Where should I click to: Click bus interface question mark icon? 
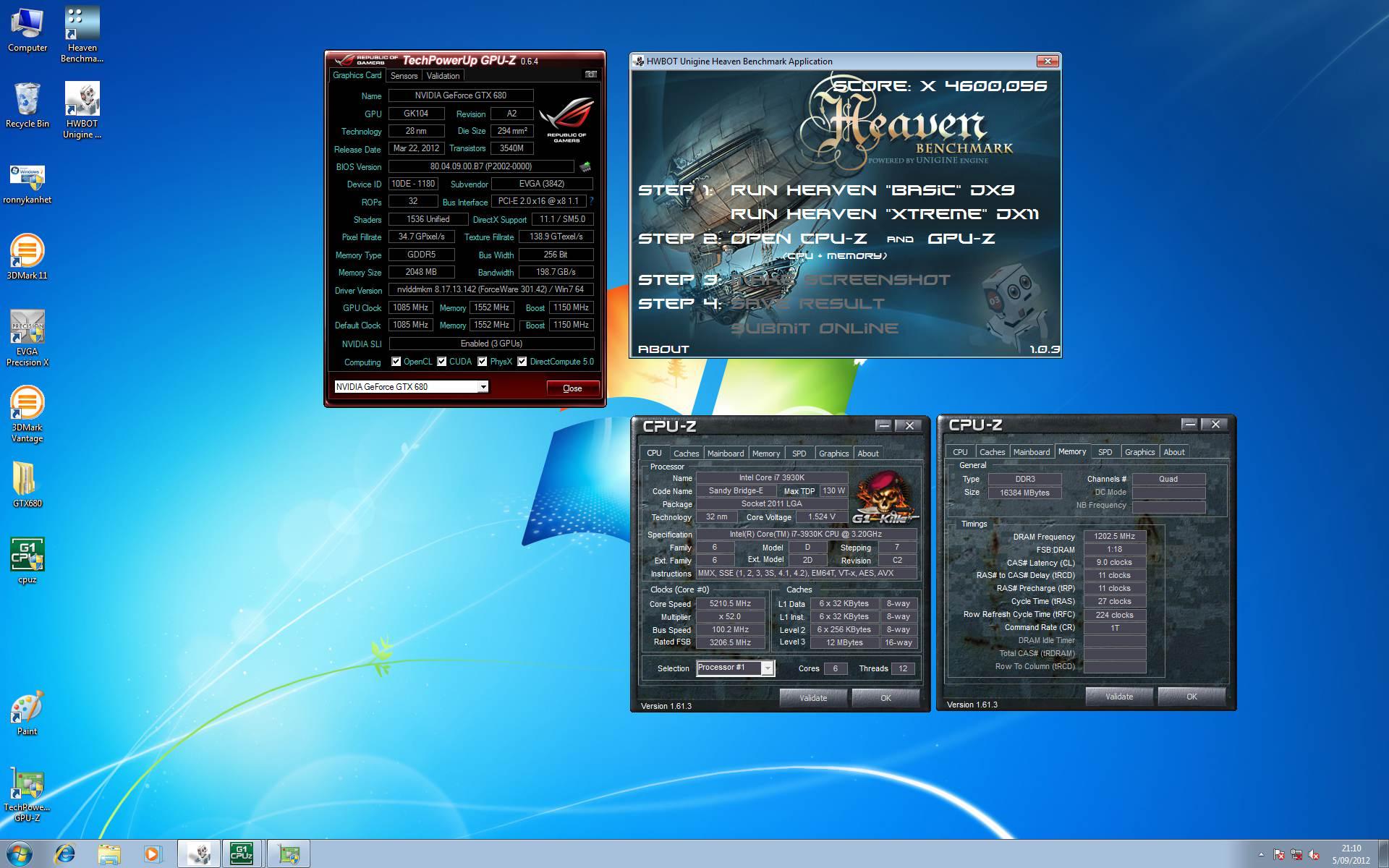591,202
